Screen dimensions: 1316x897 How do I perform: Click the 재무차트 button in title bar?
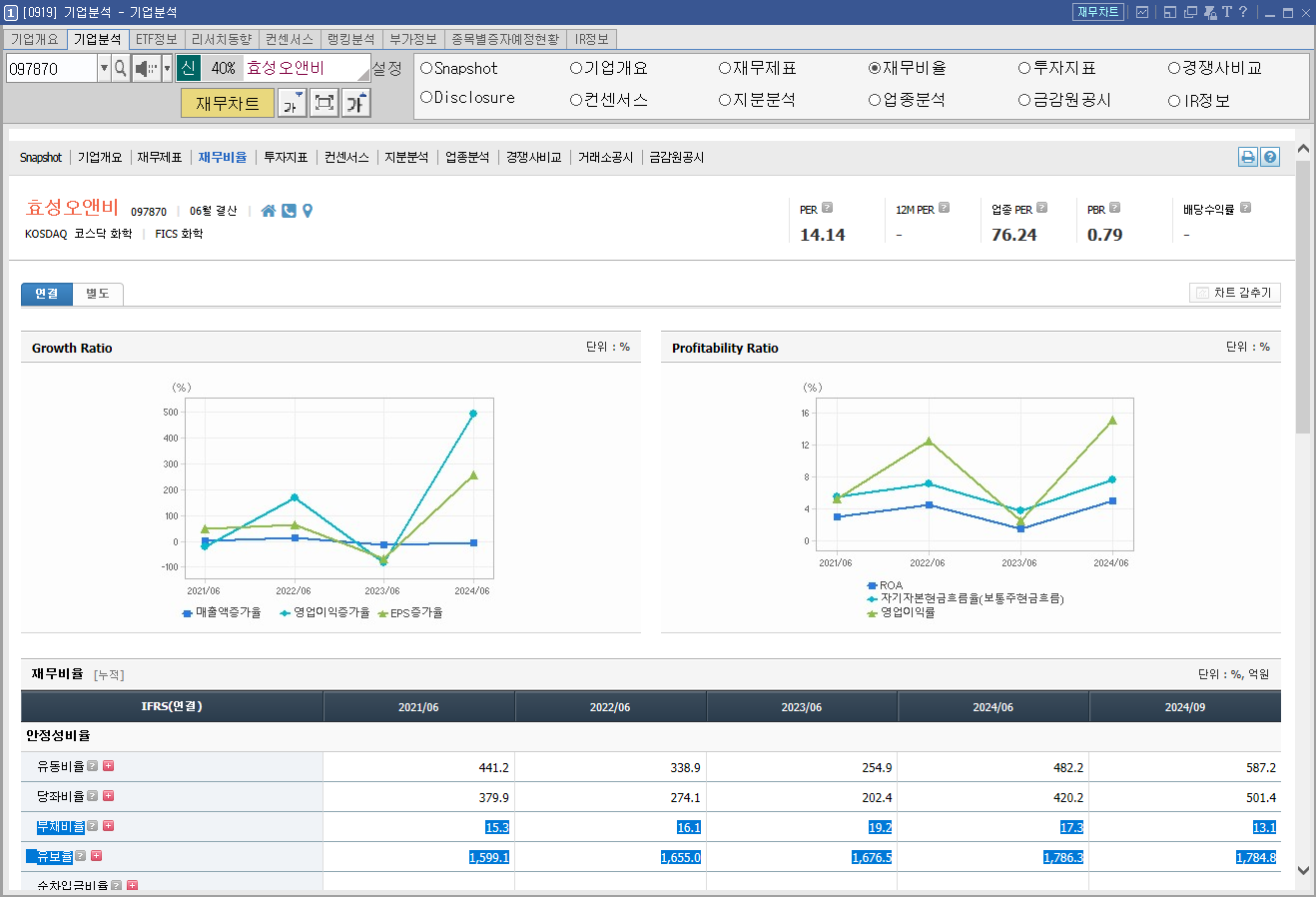(x=1098, y=12)
